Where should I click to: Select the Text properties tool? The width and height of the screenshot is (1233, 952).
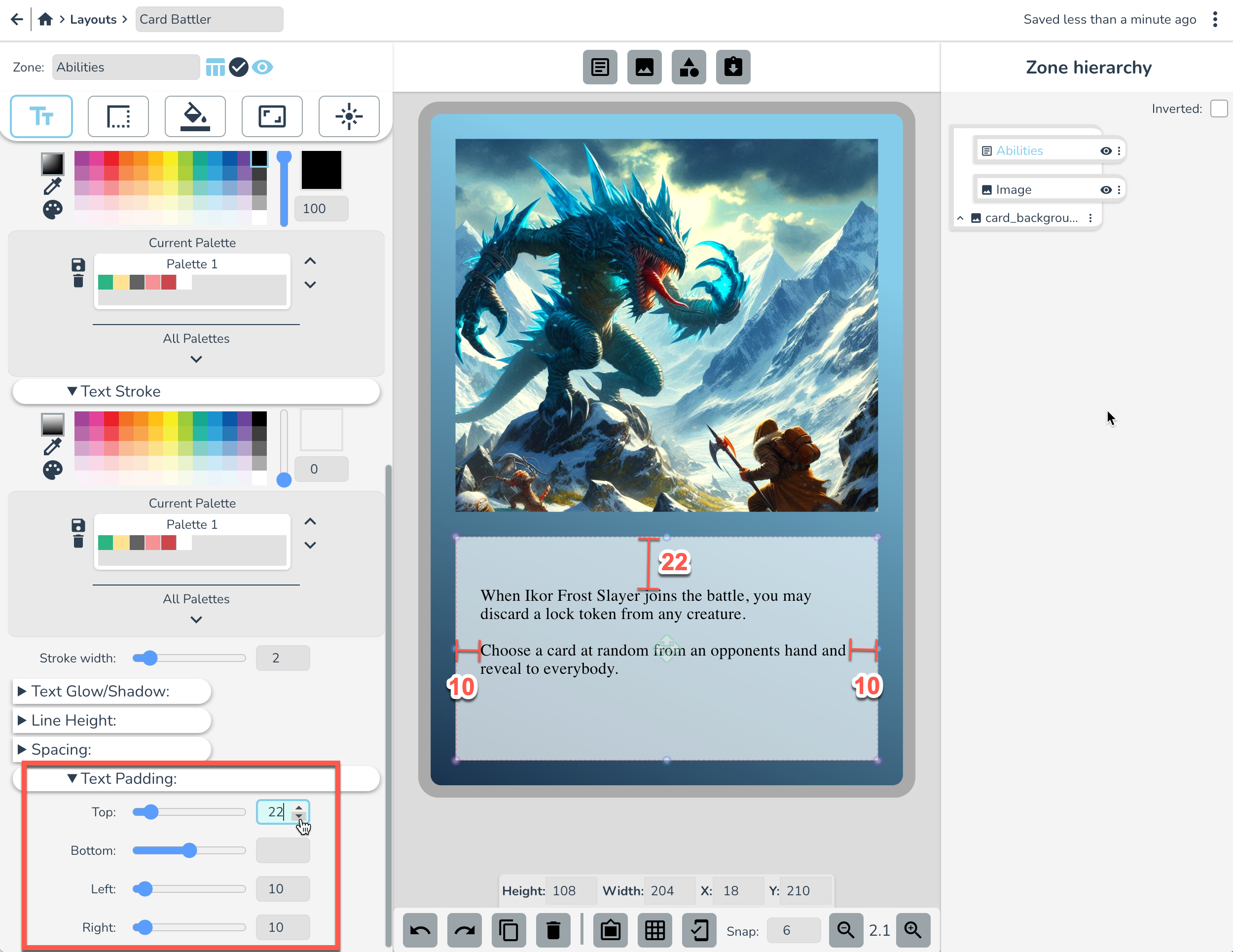41,116
